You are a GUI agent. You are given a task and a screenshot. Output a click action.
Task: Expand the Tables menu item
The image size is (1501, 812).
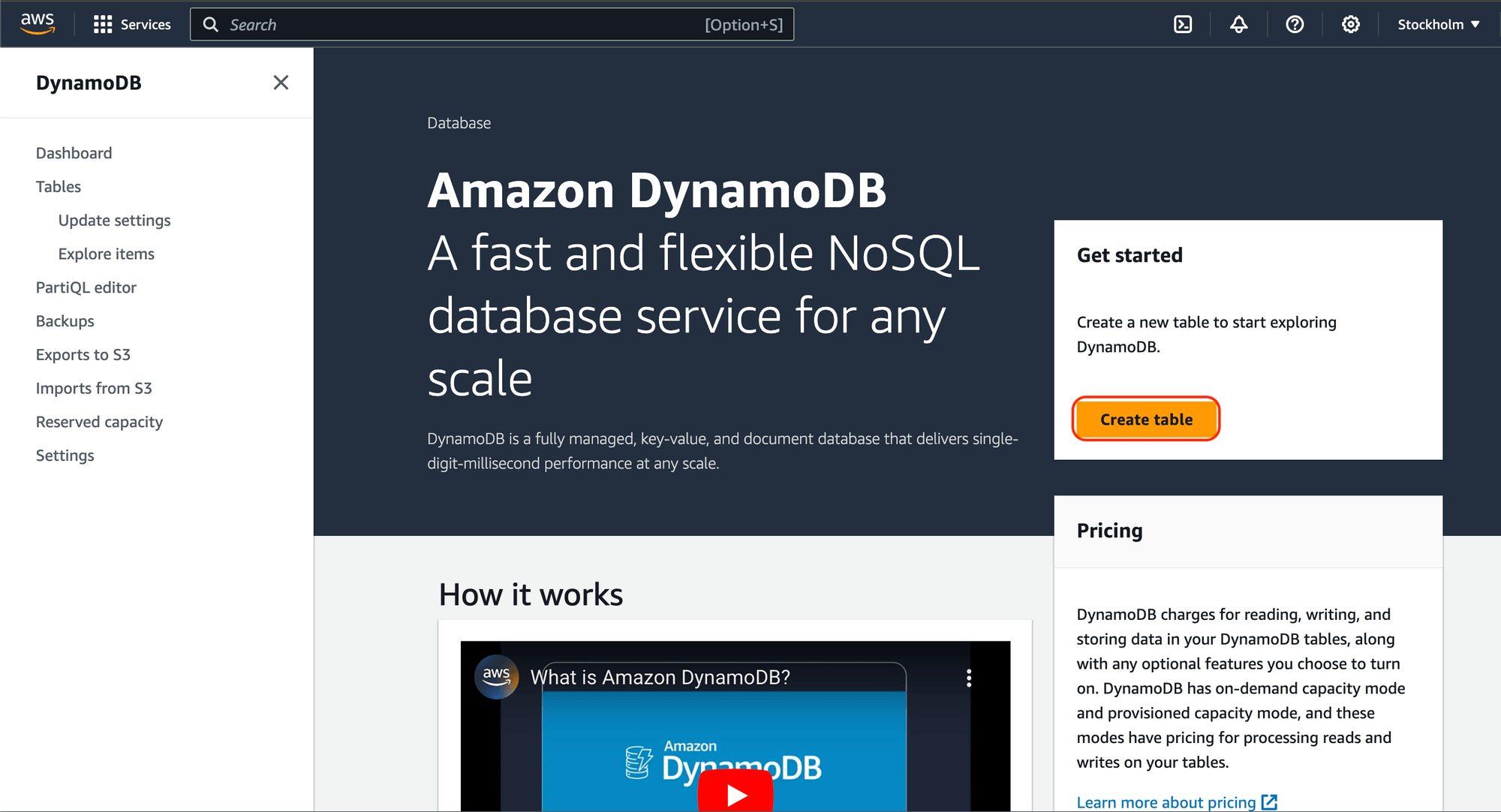tap(59, 186)
